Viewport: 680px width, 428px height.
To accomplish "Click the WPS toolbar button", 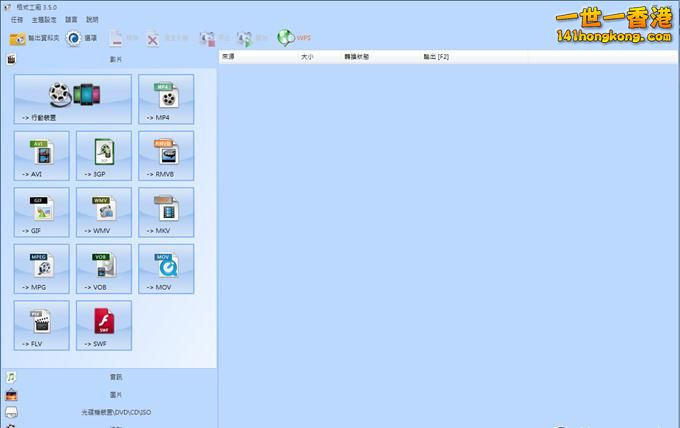I will point(294,39).
